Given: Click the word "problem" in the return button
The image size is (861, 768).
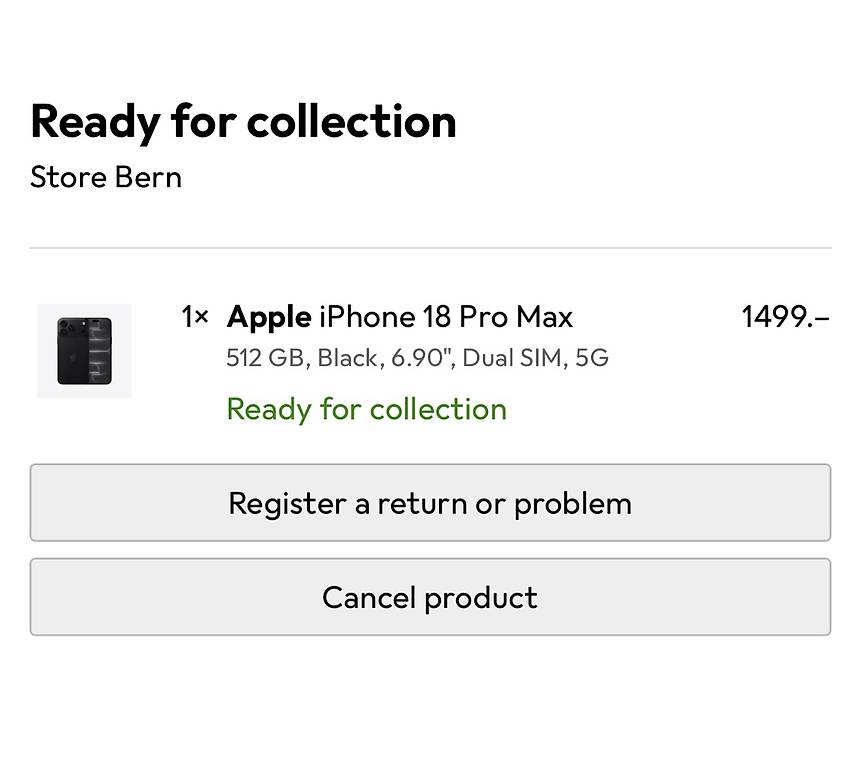Looking at the screenshot, I should coord(573,504).
